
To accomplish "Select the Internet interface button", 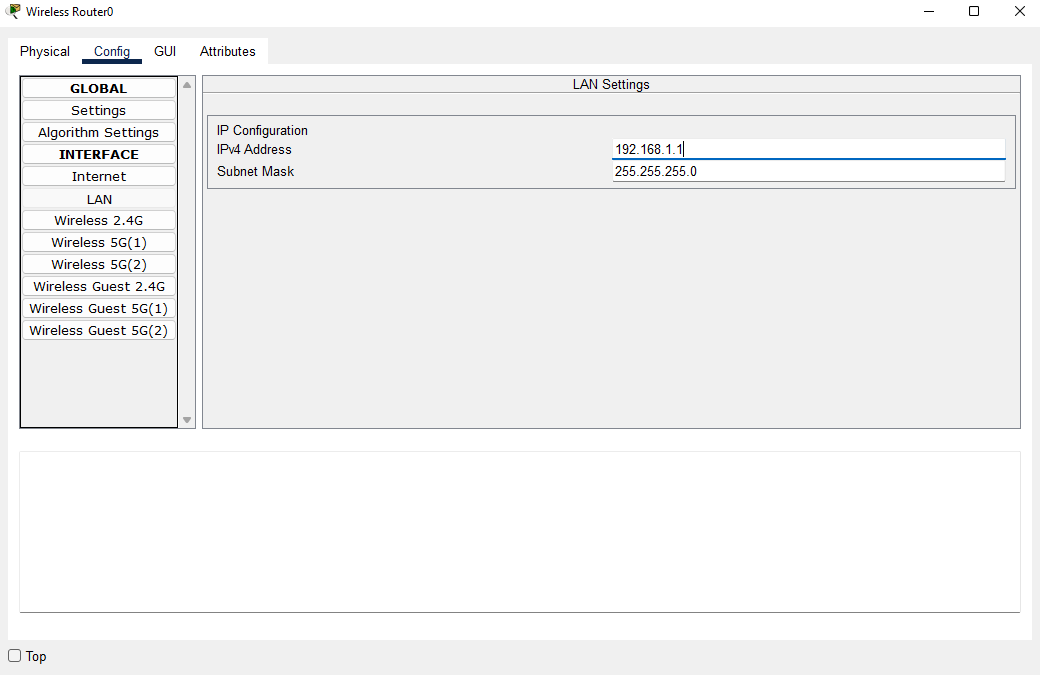I will click(x=98, y=176).
